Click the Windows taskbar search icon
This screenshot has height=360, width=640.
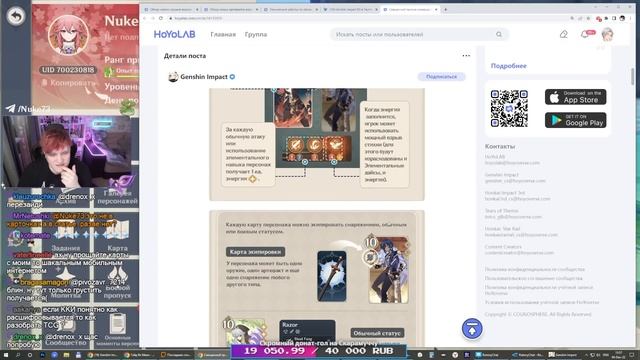pos(18,355)
